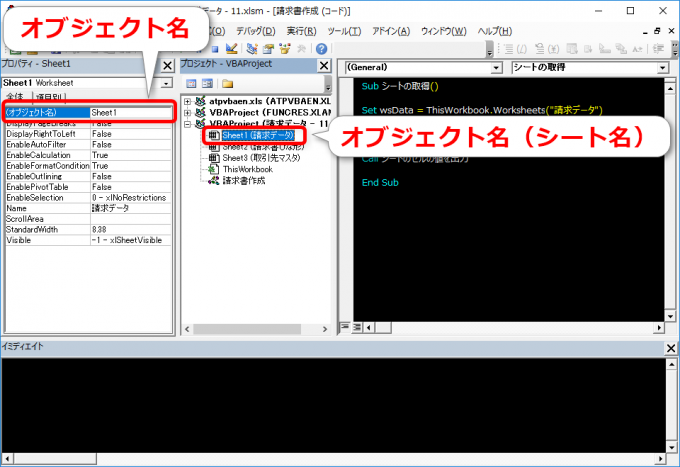Open the デバッグ(D) menu
This screenshot has height=467, width=680.
[255, 31]
